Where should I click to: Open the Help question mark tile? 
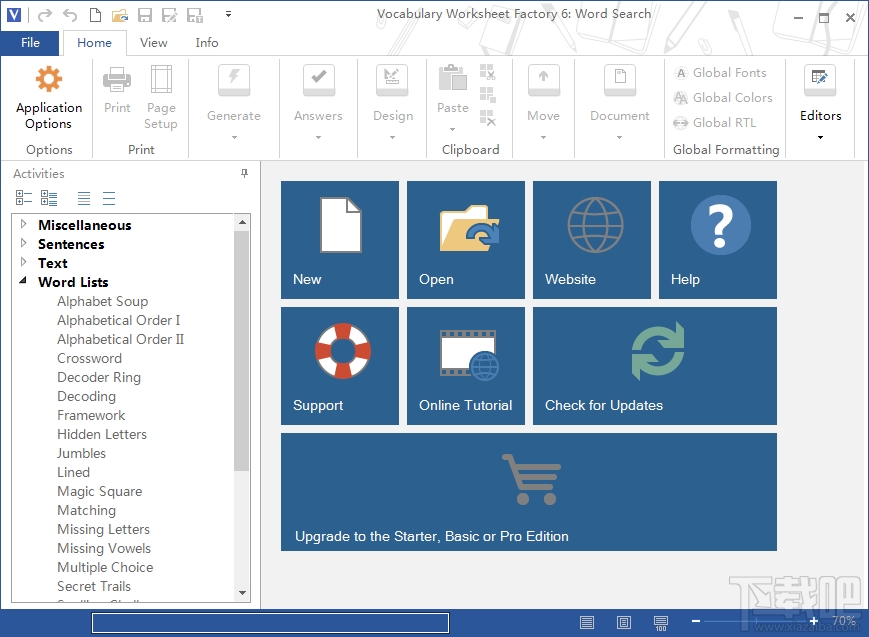point(718,239)
